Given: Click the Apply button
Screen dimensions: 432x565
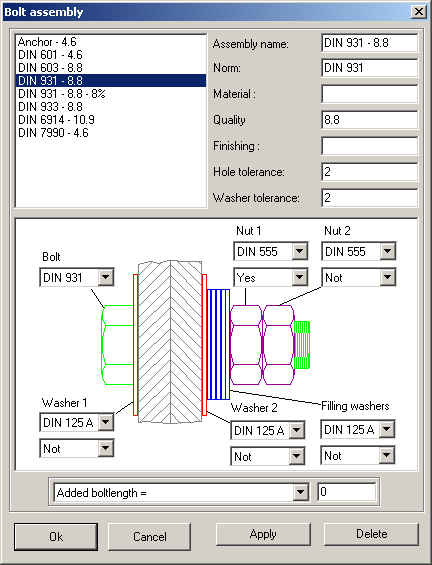Looking at the screenshot, I should (x=263, y=534).
